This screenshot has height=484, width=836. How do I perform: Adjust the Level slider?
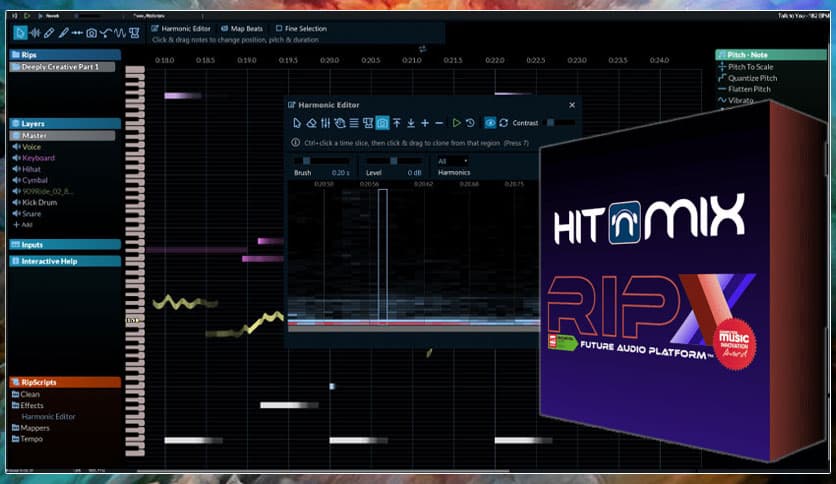coord(393,160)
